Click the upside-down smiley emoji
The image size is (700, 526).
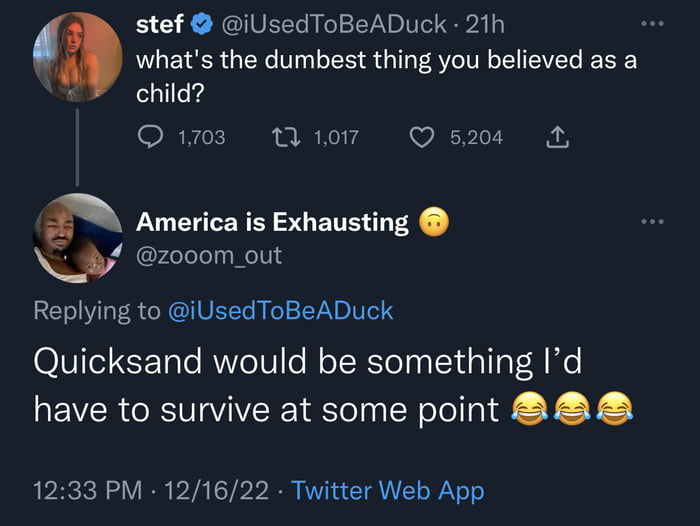(431, 222)
